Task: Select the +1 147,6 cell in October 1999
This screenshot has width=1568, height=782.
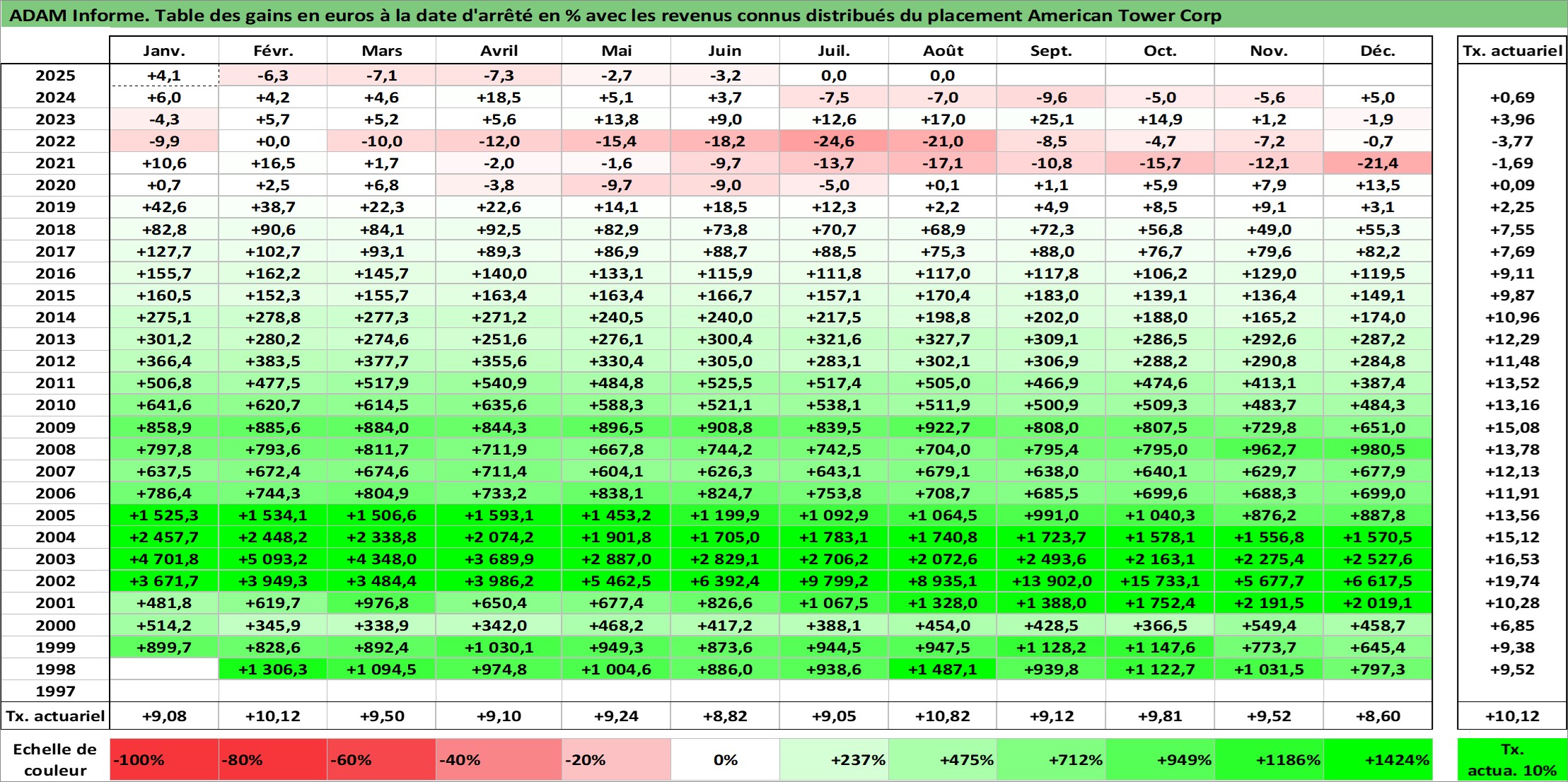Action: point(1160,648)
